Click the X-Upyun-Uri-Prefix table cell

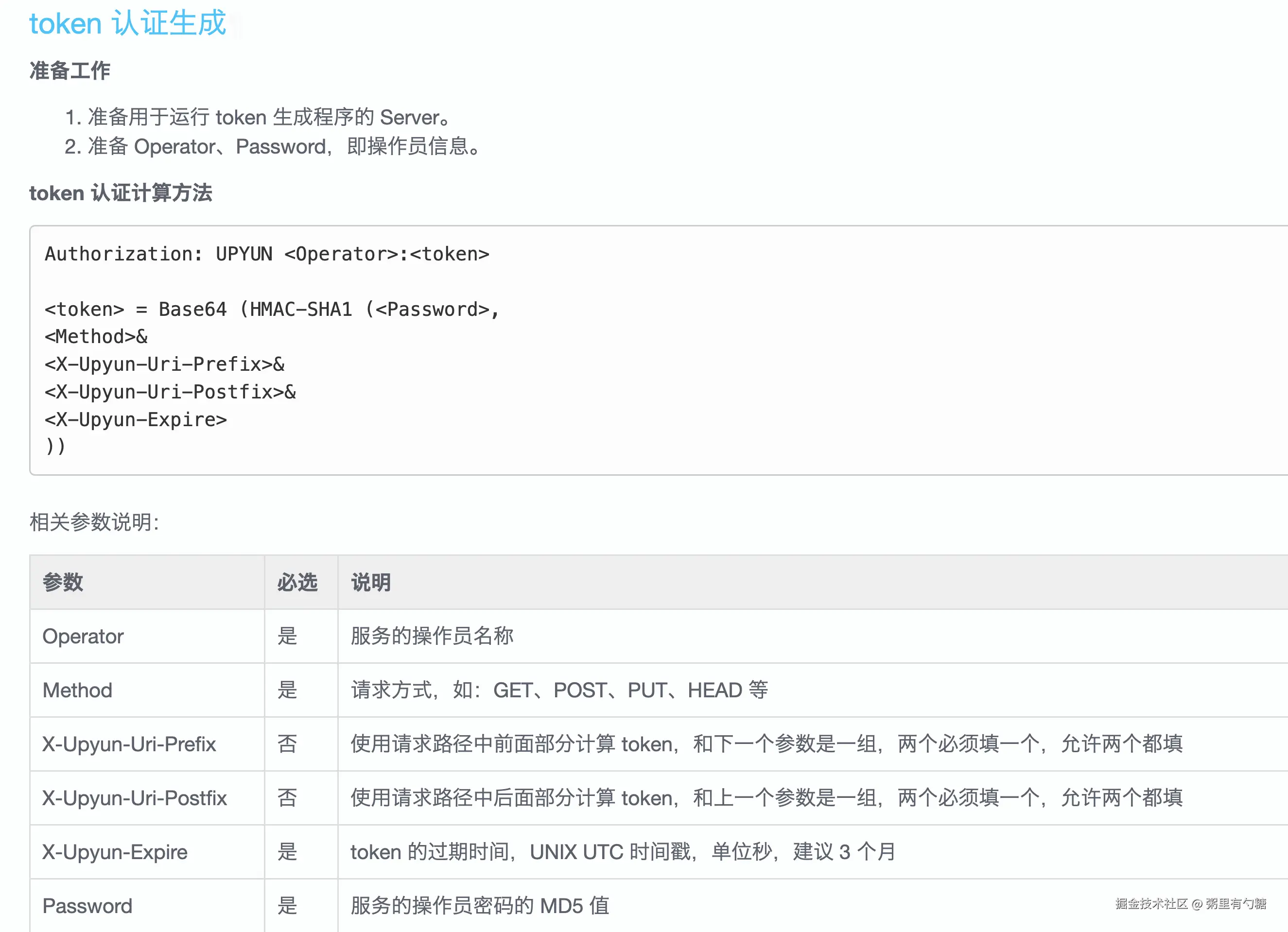pos(129,744)
